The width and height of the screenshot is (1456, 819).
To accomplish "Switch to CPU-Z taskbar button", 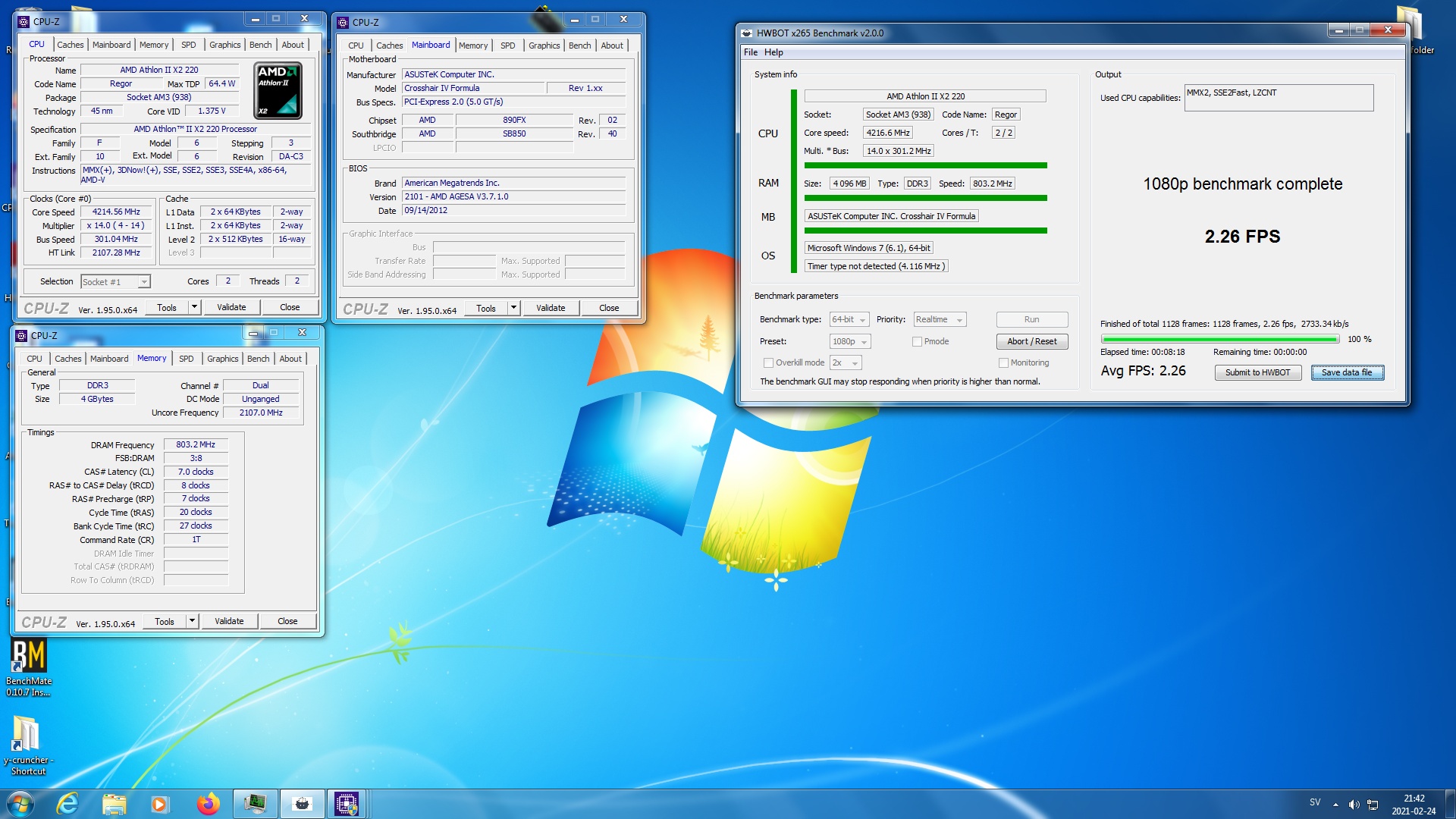I will tap(347, 804).
